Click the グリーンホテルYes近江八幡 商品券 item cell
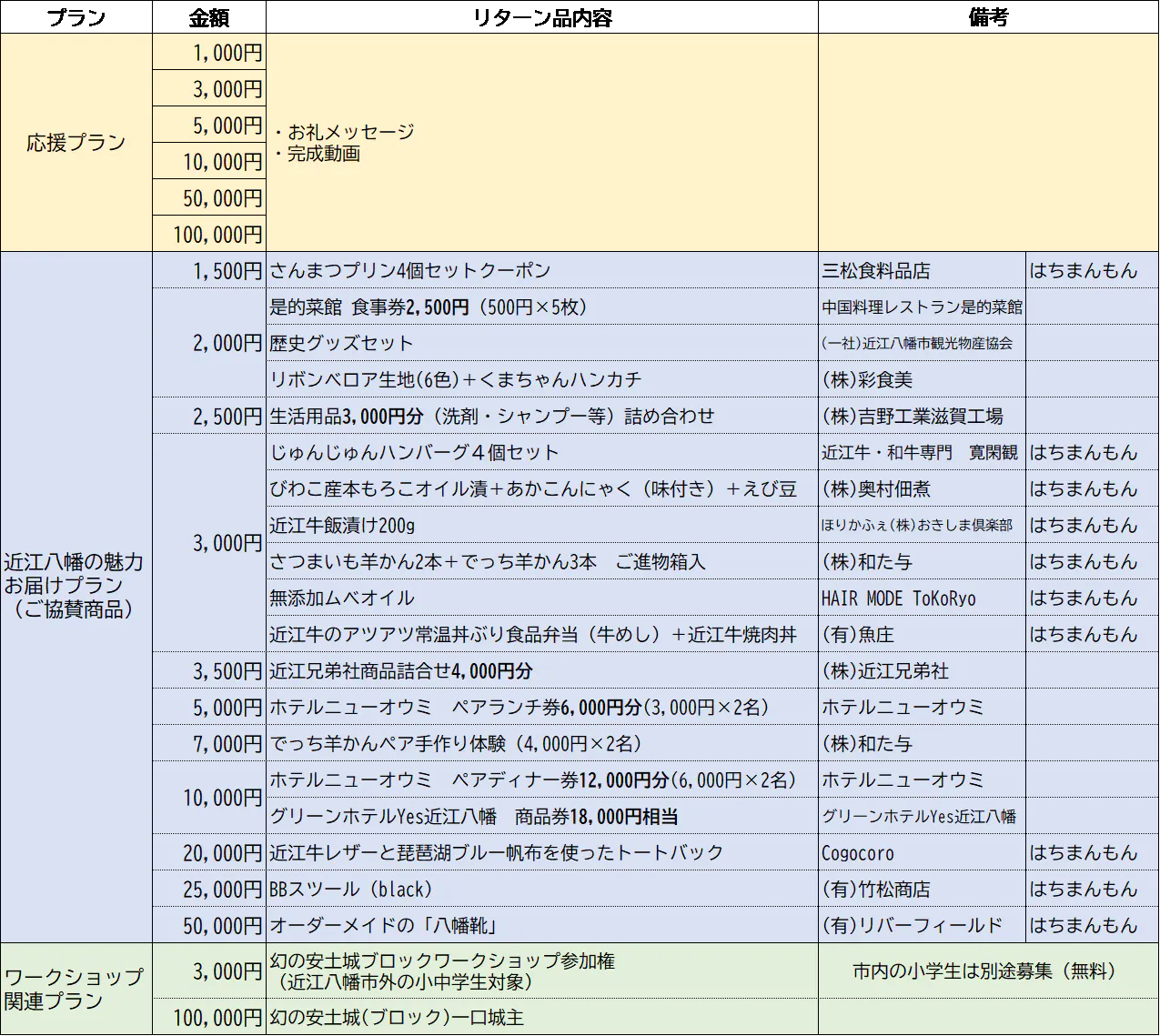Screen dimensions: 1160x1036 (x=542, y=816)
